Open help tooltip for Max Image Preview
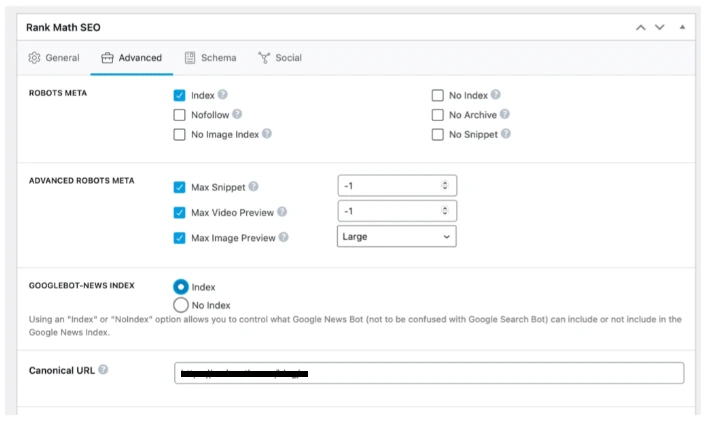The height and width of the screenshot is (425, 708). tap(284, 237)
